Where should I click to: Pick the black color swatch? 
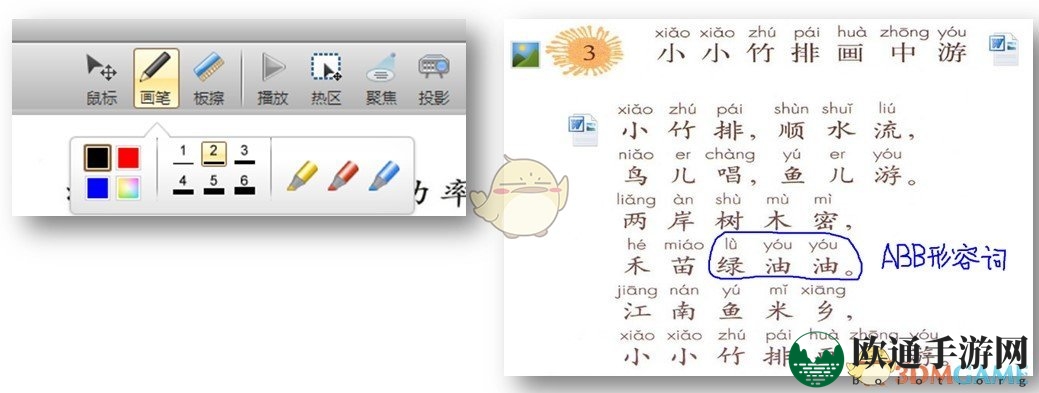coord(97,158)
